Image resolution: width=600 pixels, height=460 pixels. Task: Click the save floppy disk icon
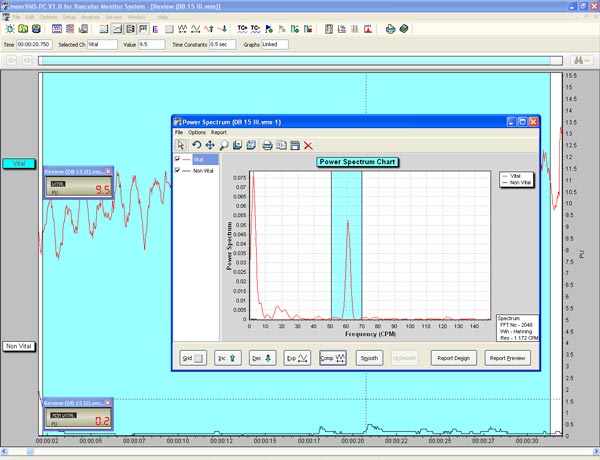[x=295, y=146]
